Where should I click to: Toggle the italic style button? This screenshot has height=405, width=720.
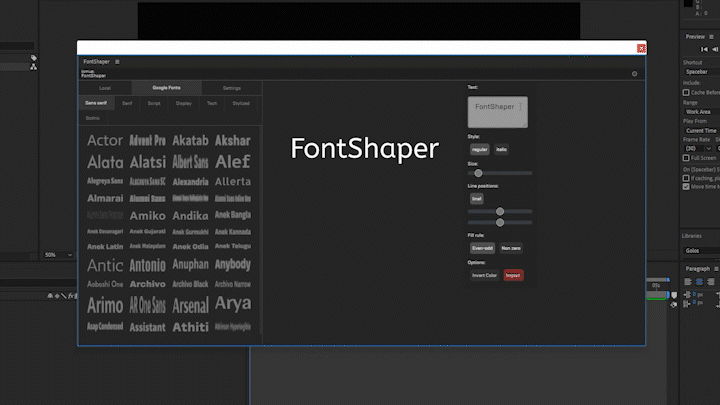click(501, 149)
